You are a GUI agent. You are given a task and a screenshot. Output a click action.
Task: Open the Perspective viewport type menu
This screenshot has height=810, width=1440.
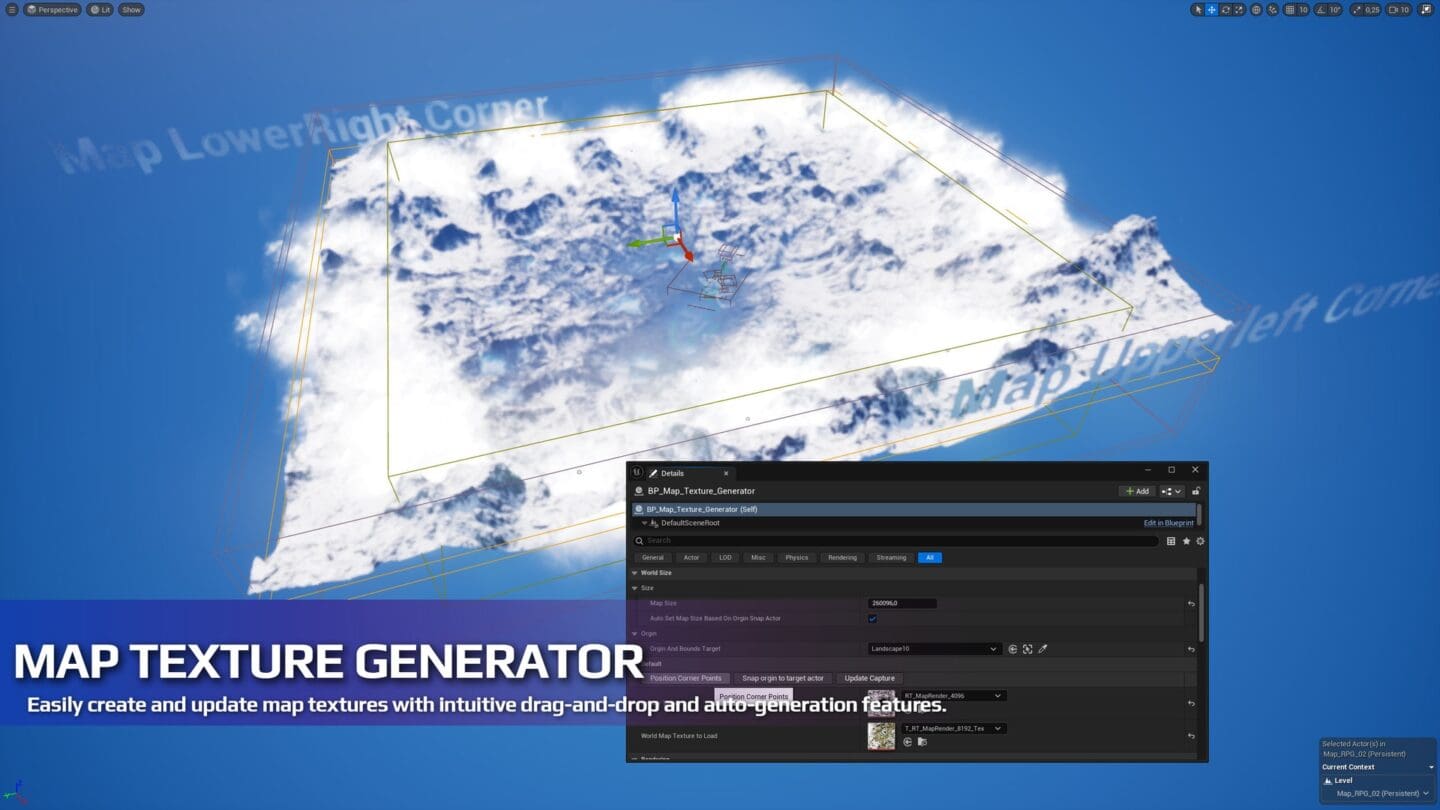(x=53, y=9)
